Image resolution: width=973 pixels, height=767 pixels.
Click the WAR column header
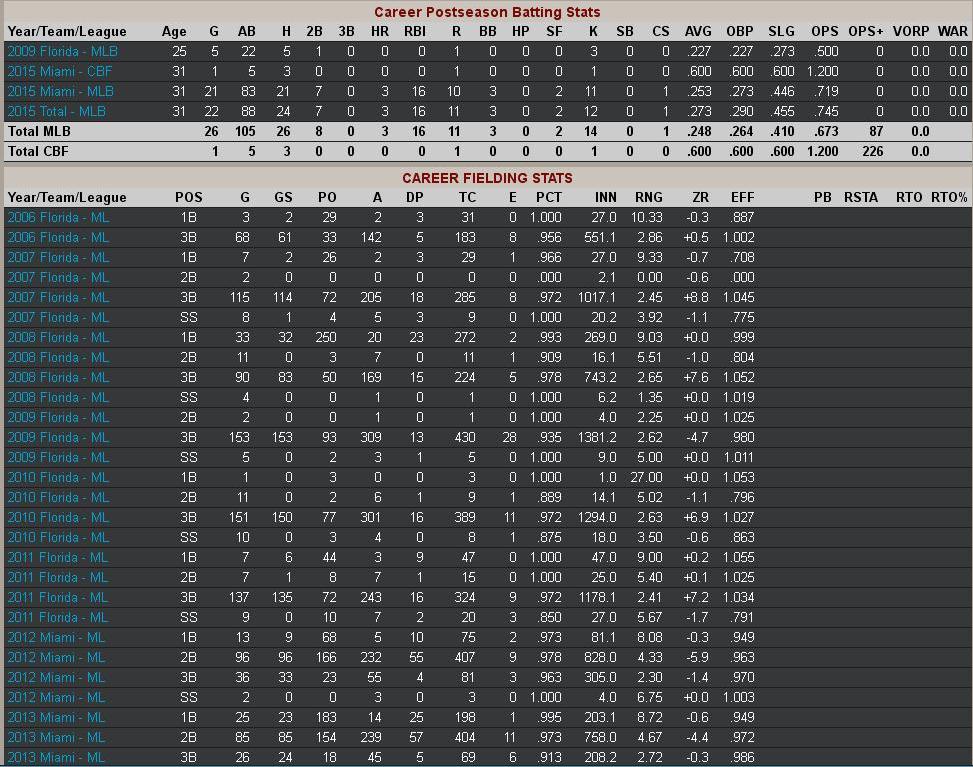[x=952, y=31]
